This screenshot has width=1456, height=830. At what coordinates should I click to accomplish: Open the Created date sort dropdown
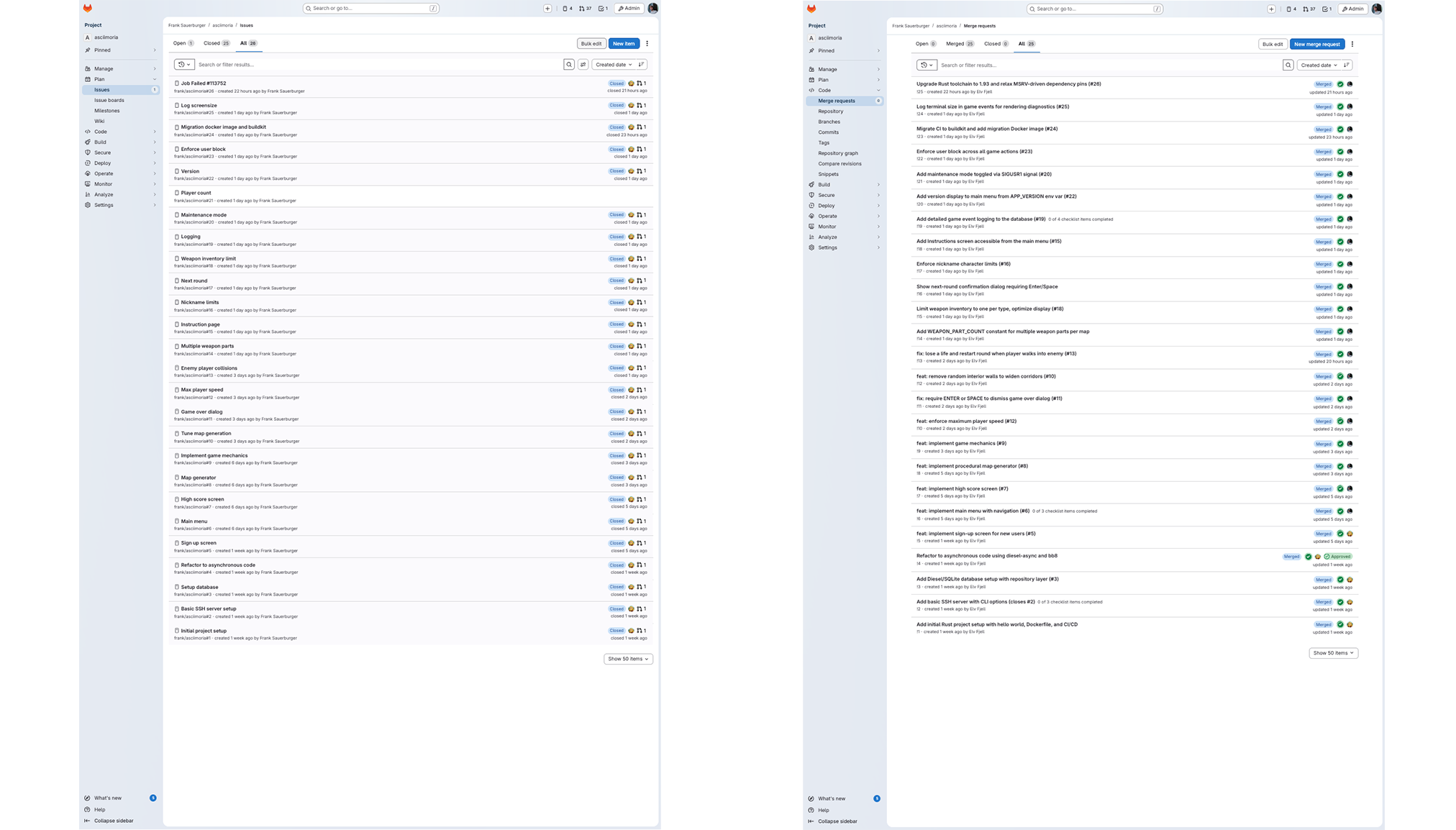(613, 64)
